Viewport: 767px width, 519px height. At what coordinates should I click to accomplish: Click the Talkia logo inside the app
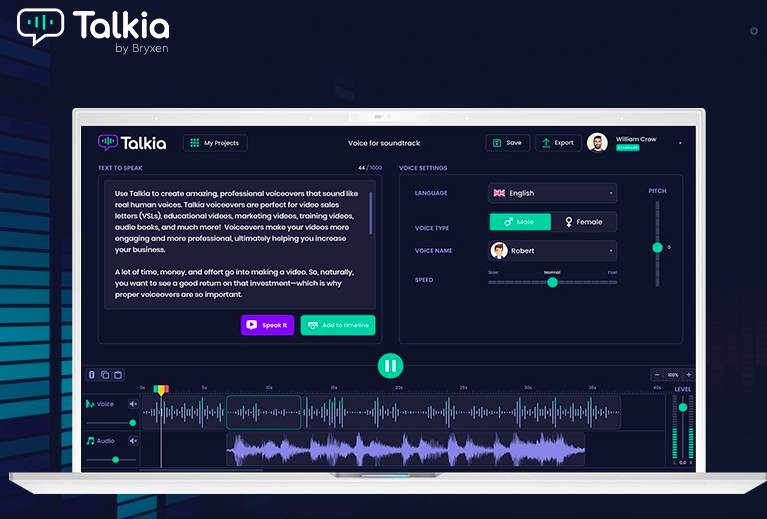pyautogui.click(x=132, y=143)
